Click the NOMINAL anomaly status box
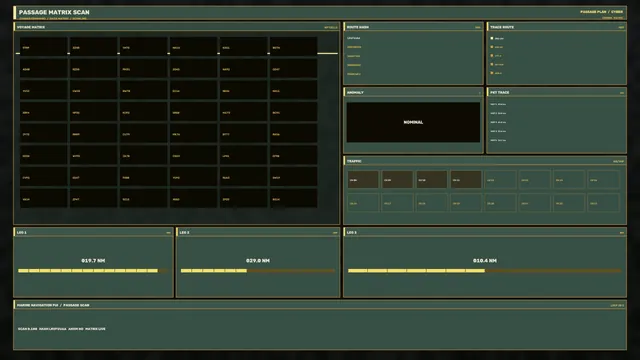 tap(413, 122)
